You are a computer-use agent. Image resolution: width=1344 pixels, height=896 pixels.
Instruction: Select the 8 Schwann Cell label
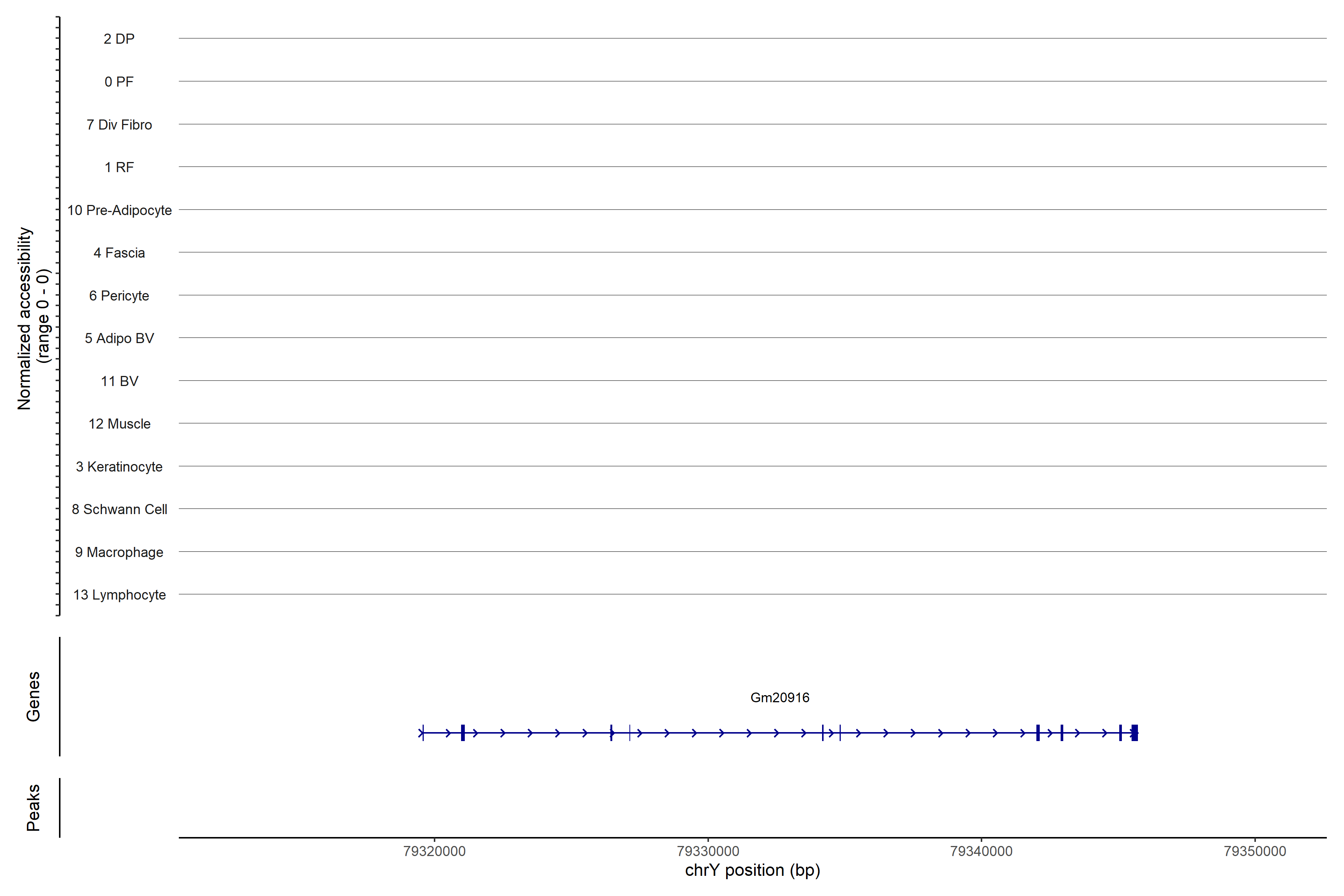(x=119, y=509)
